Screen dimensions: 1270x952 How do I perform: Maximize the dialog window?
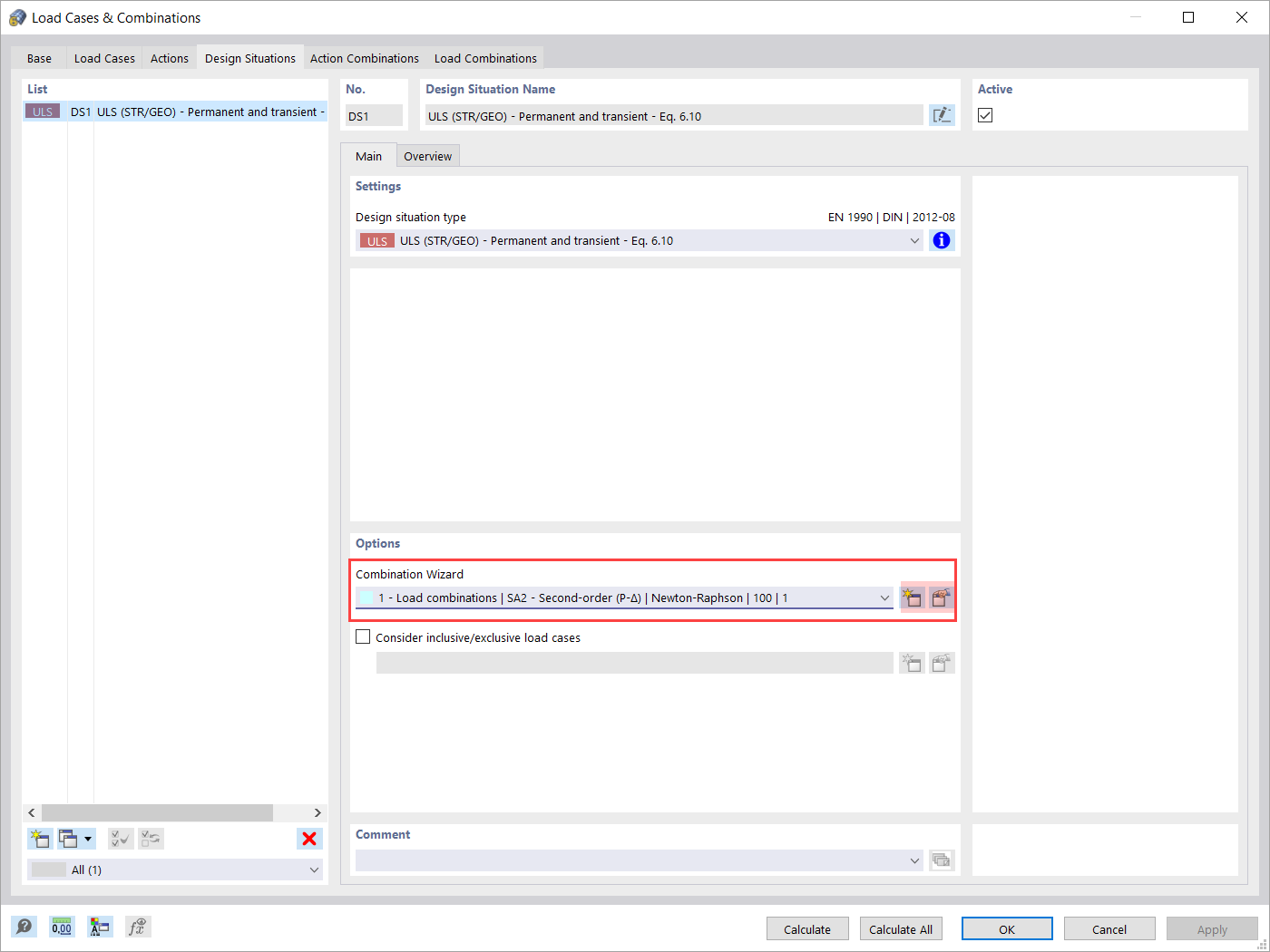(x=1188, y=17)
